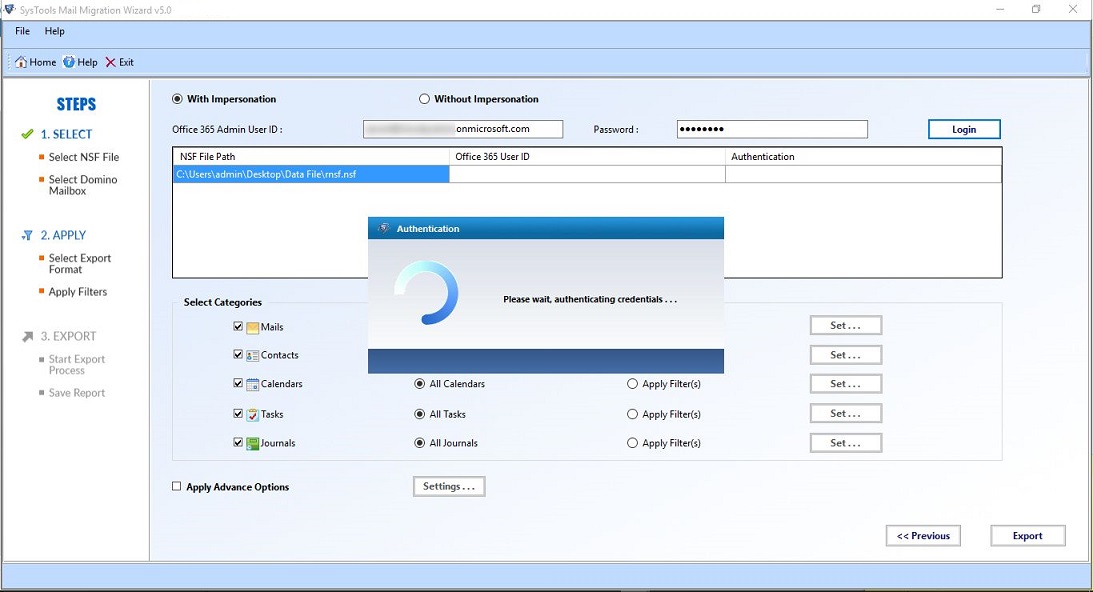Select the All Tasks radio option
1093x592 pixels.
click(420, 414)
